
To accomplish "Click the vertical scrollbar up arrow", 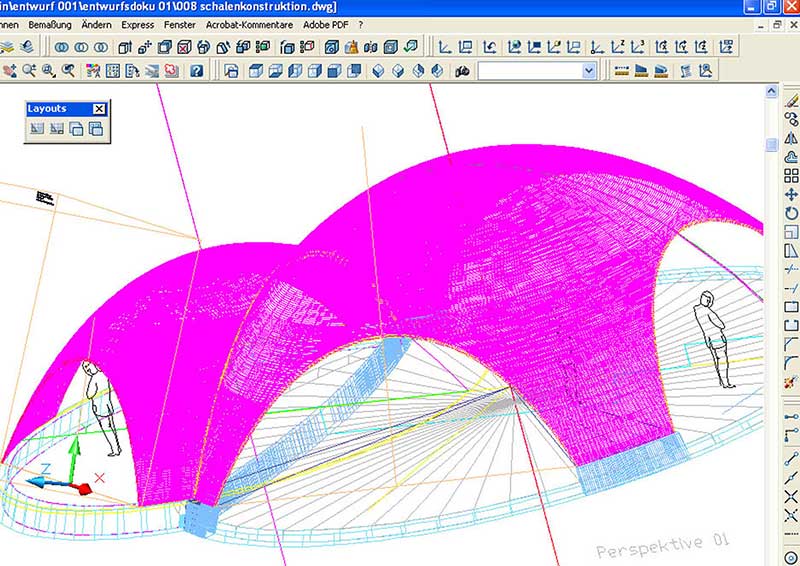I will (x=771, y=91).
